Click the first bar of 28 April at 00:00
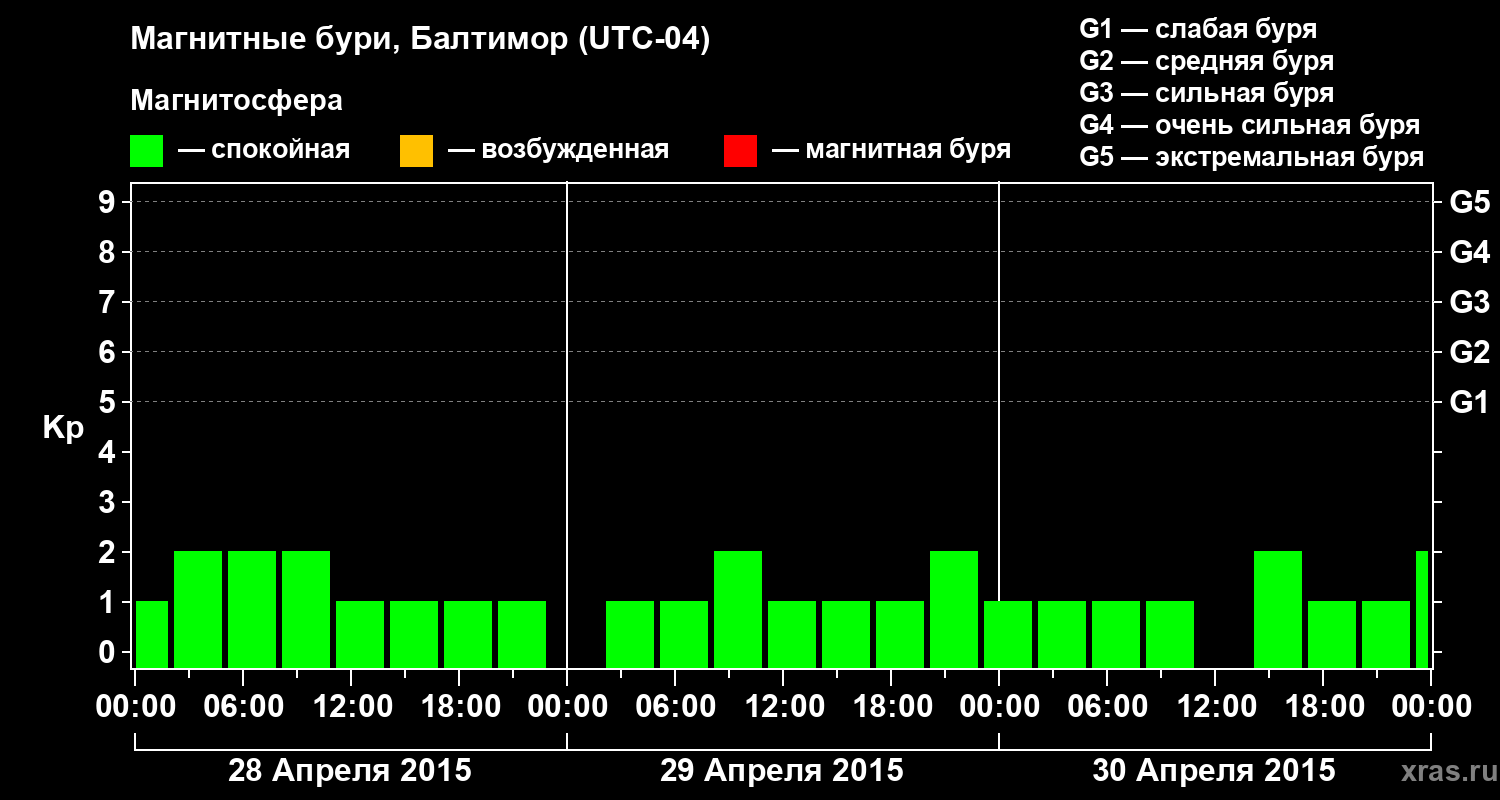1500x800 pixels. [x=152, y=634]
